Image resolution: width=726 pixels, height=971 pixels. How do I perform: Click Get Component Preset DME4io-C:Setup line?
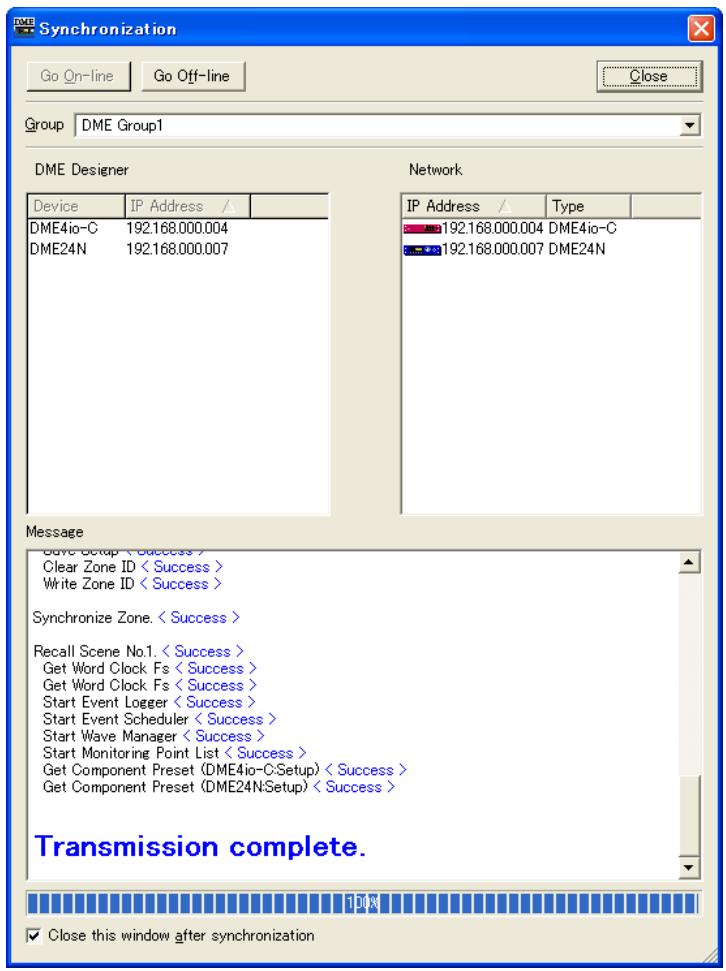[225, 770]
